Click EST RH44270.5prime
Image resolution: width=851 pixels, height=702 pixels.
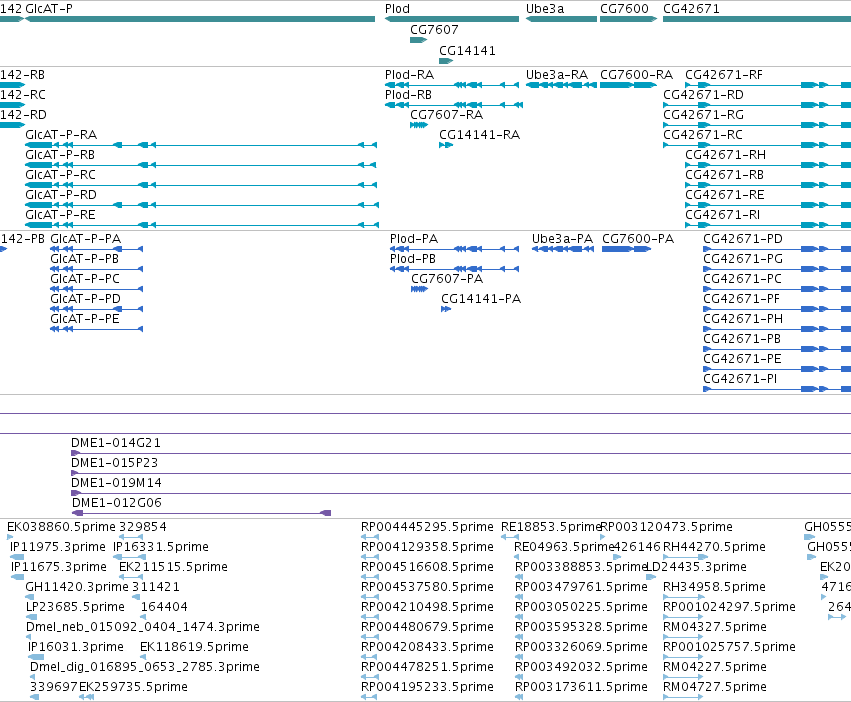tap(715, 547)
